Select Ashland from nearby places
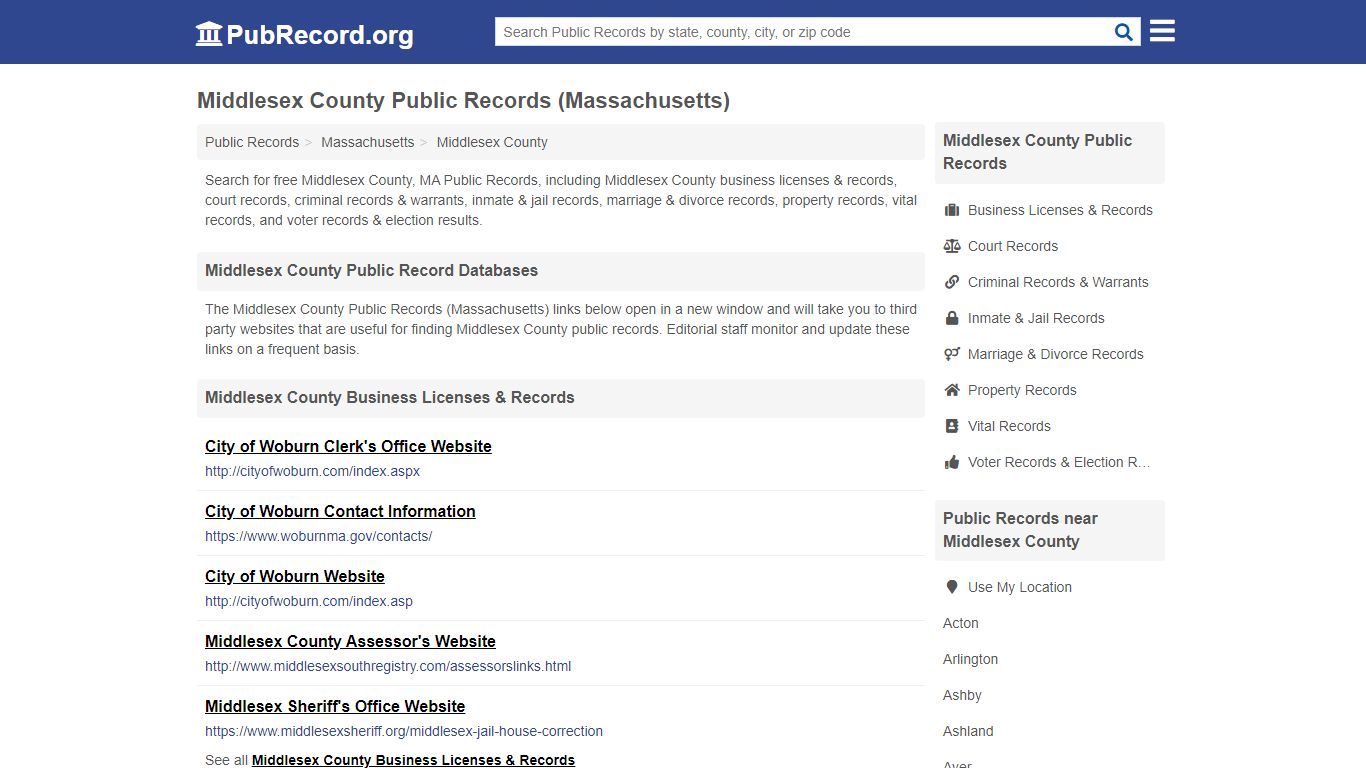 [968, 731]
